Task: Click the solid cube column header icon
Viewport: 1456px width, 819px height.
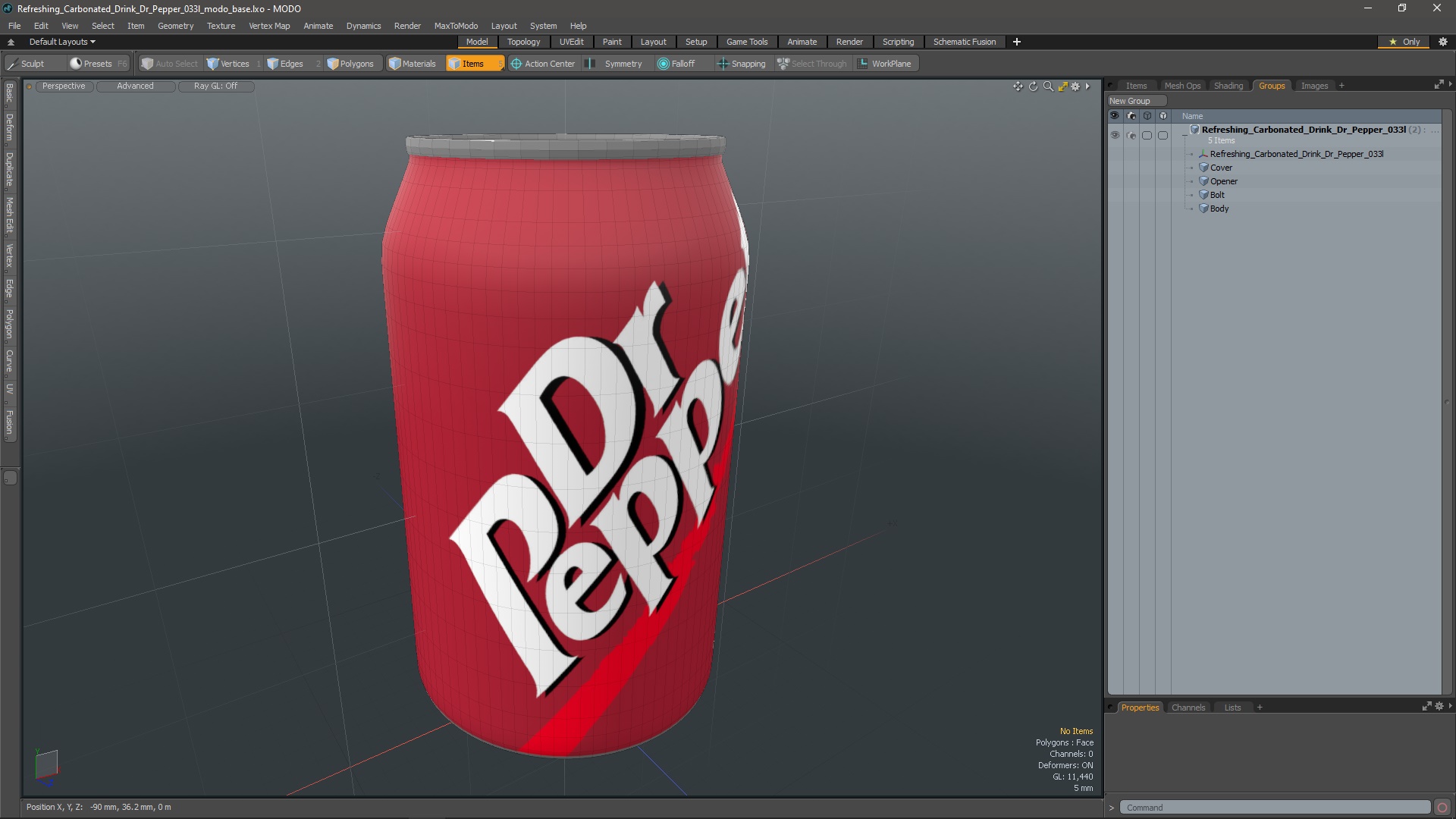Action: pos(1163,116)
